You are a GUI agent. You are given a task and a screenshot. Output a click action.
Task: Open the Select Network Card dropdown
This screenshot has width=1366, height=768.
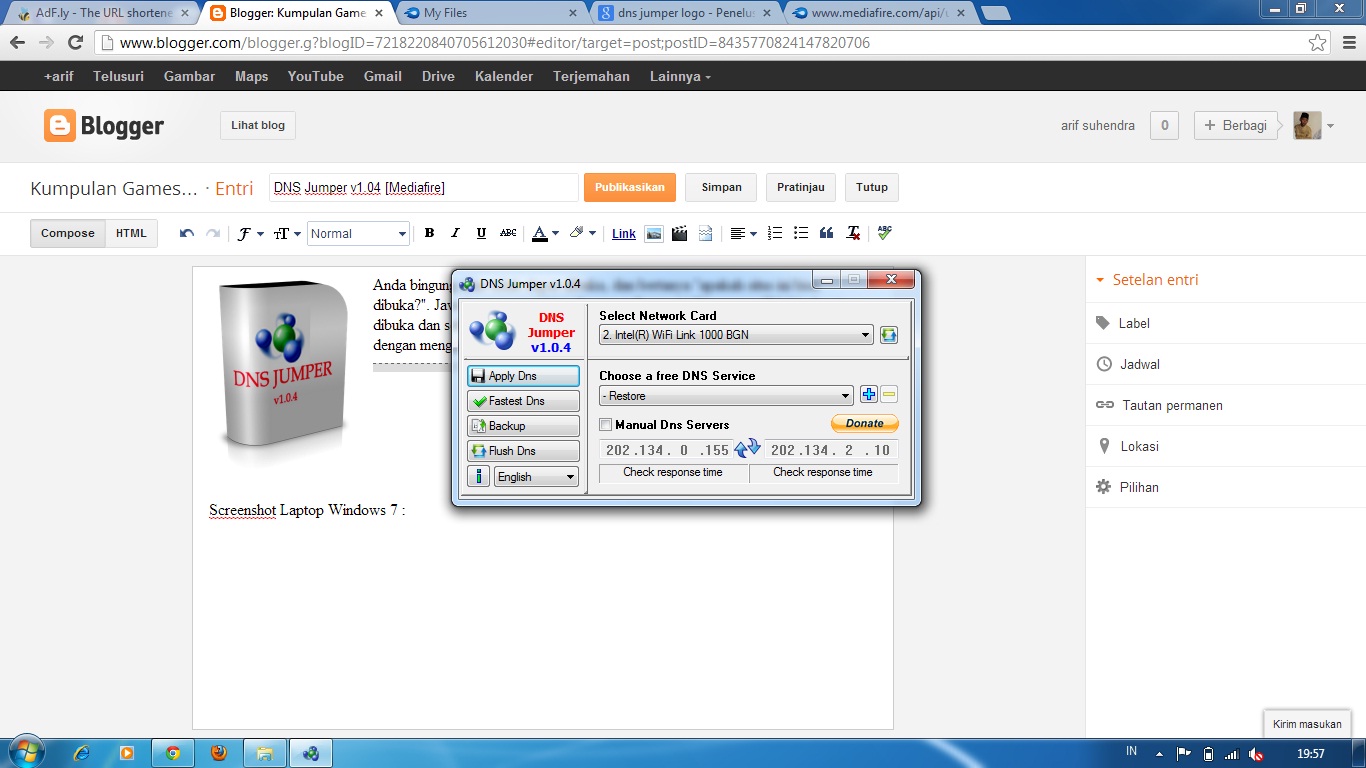736,335
